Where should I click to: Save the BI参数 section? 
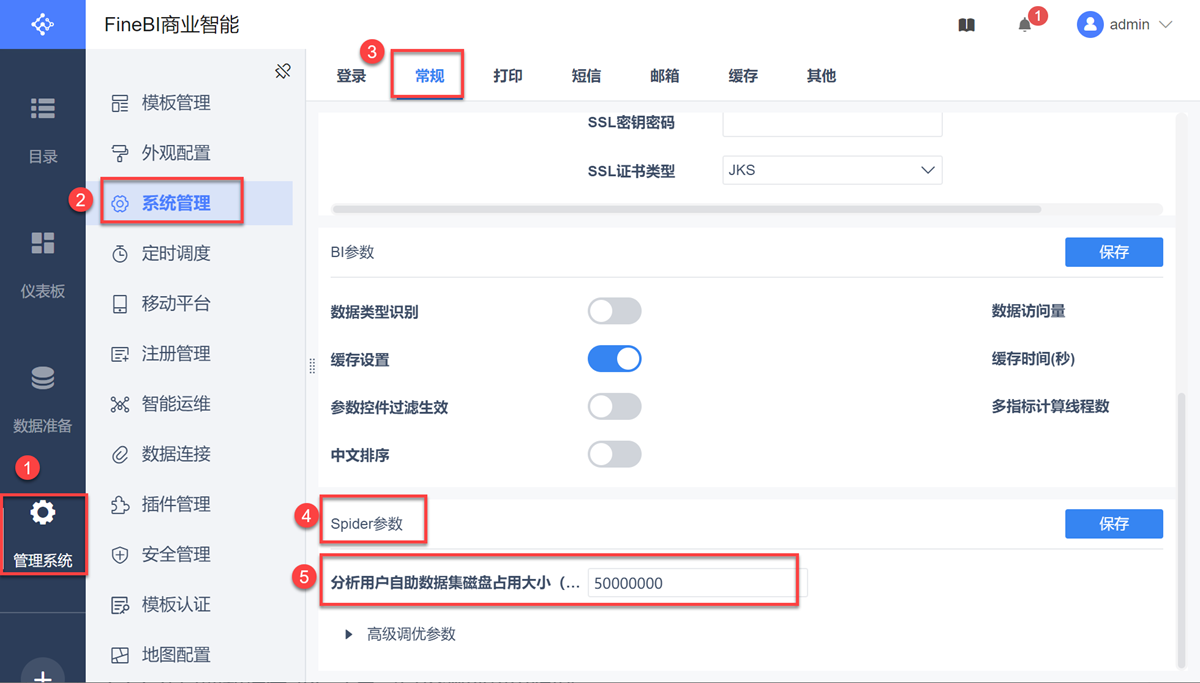[1114, 252]
